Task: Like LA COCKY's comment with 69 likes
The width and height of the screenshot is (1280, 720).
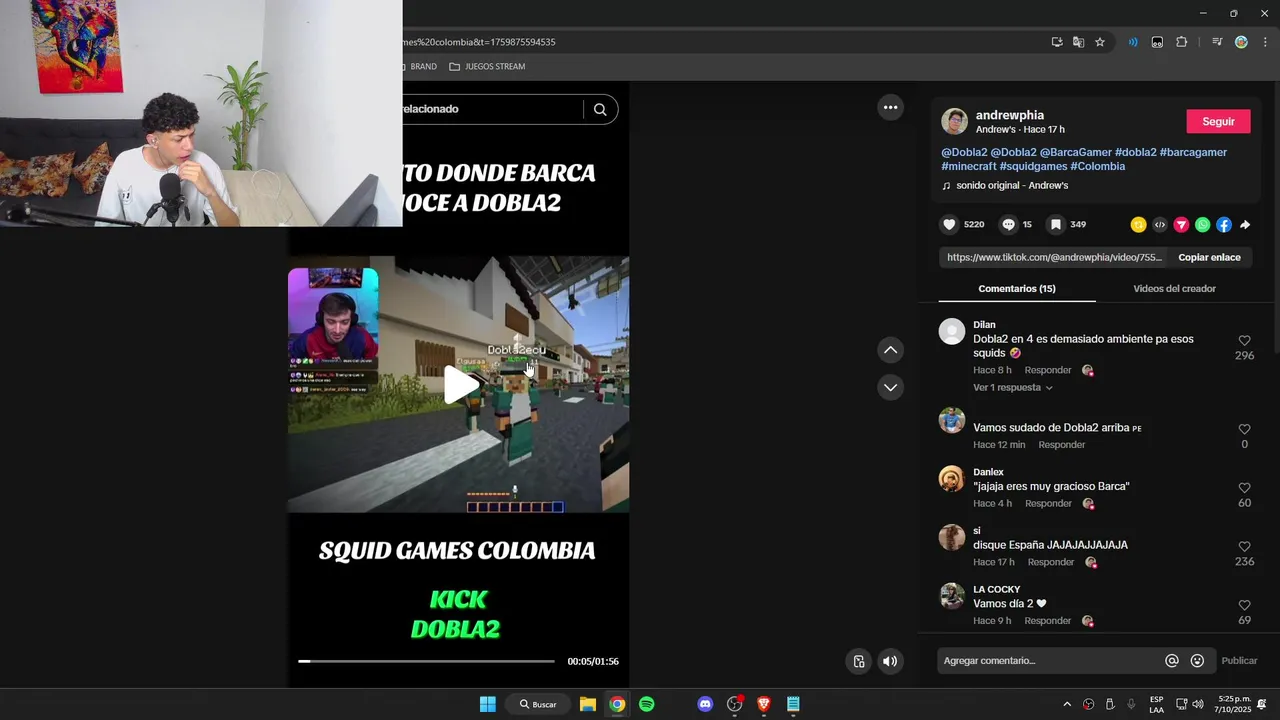Action: (1244, 606)
